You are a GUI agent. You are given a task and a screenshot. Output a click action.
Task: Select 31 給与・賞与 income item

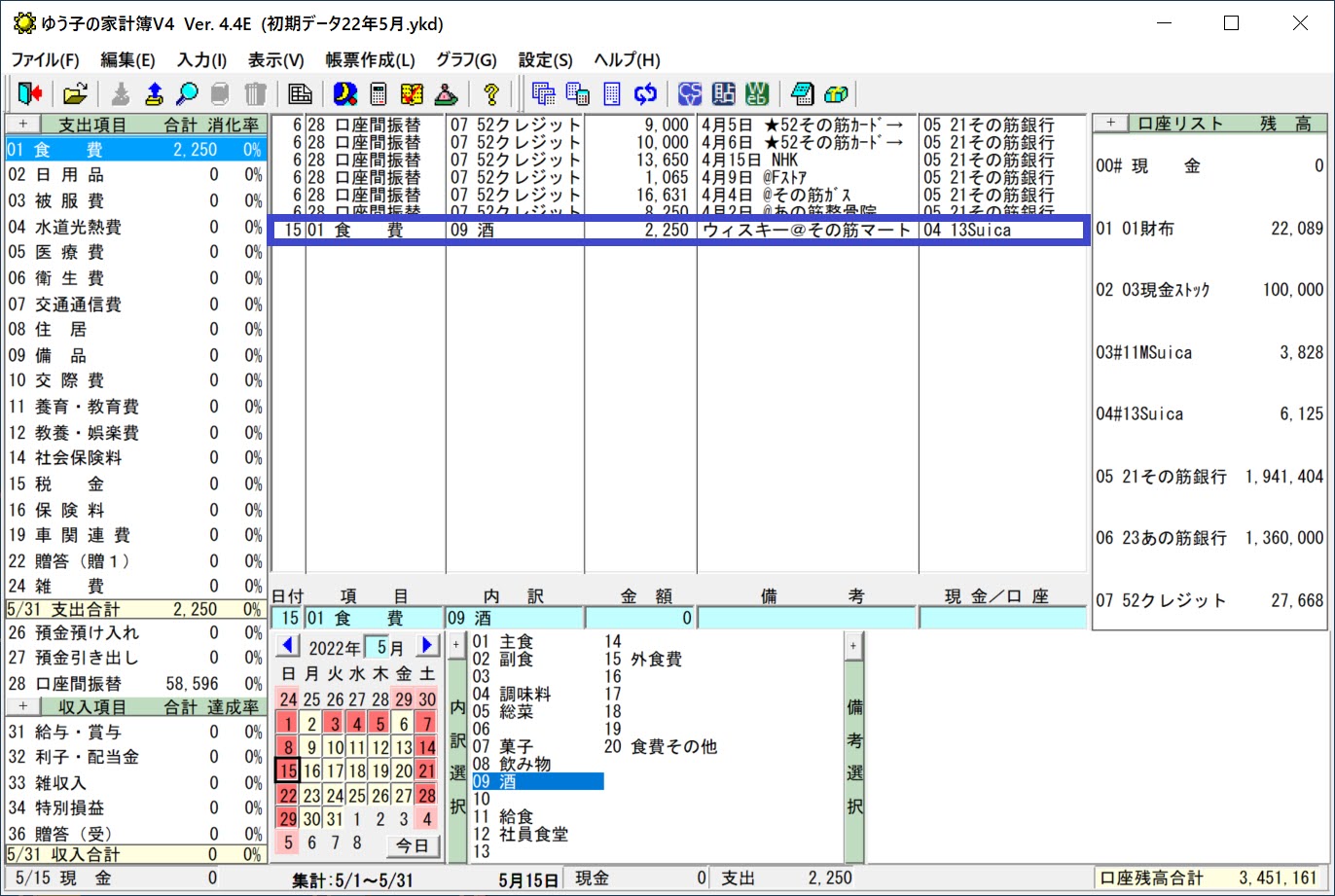click(135, 732)
